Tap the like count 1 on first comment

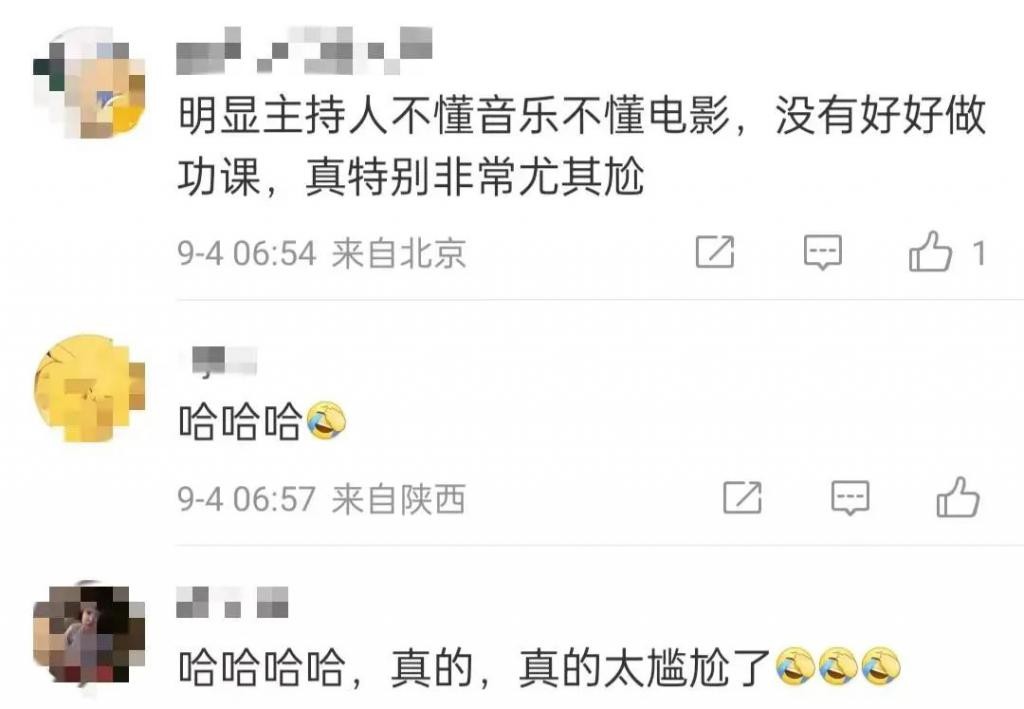click(978, 253)
